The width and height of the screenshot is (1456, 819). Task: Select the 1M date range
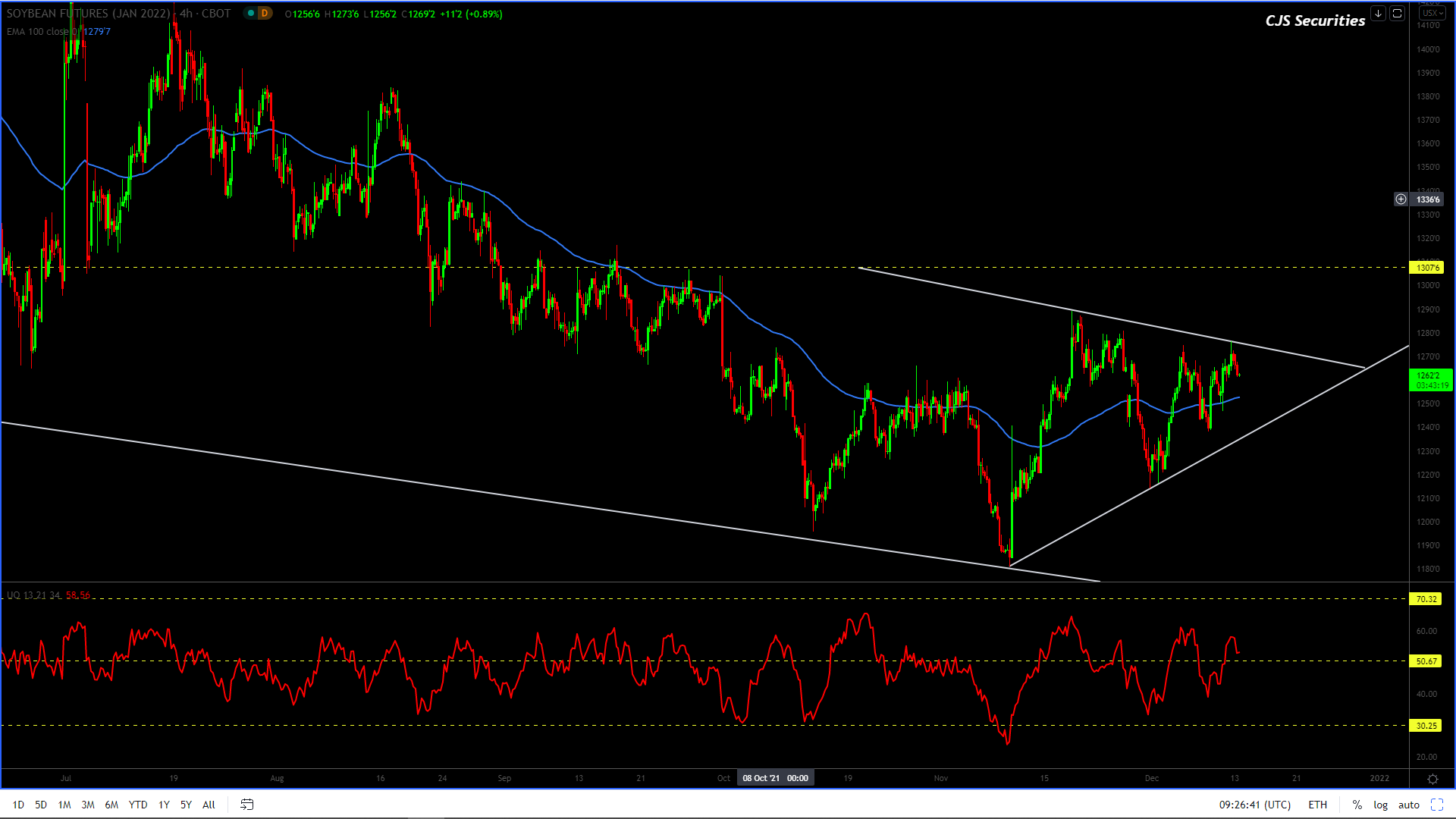64,805
